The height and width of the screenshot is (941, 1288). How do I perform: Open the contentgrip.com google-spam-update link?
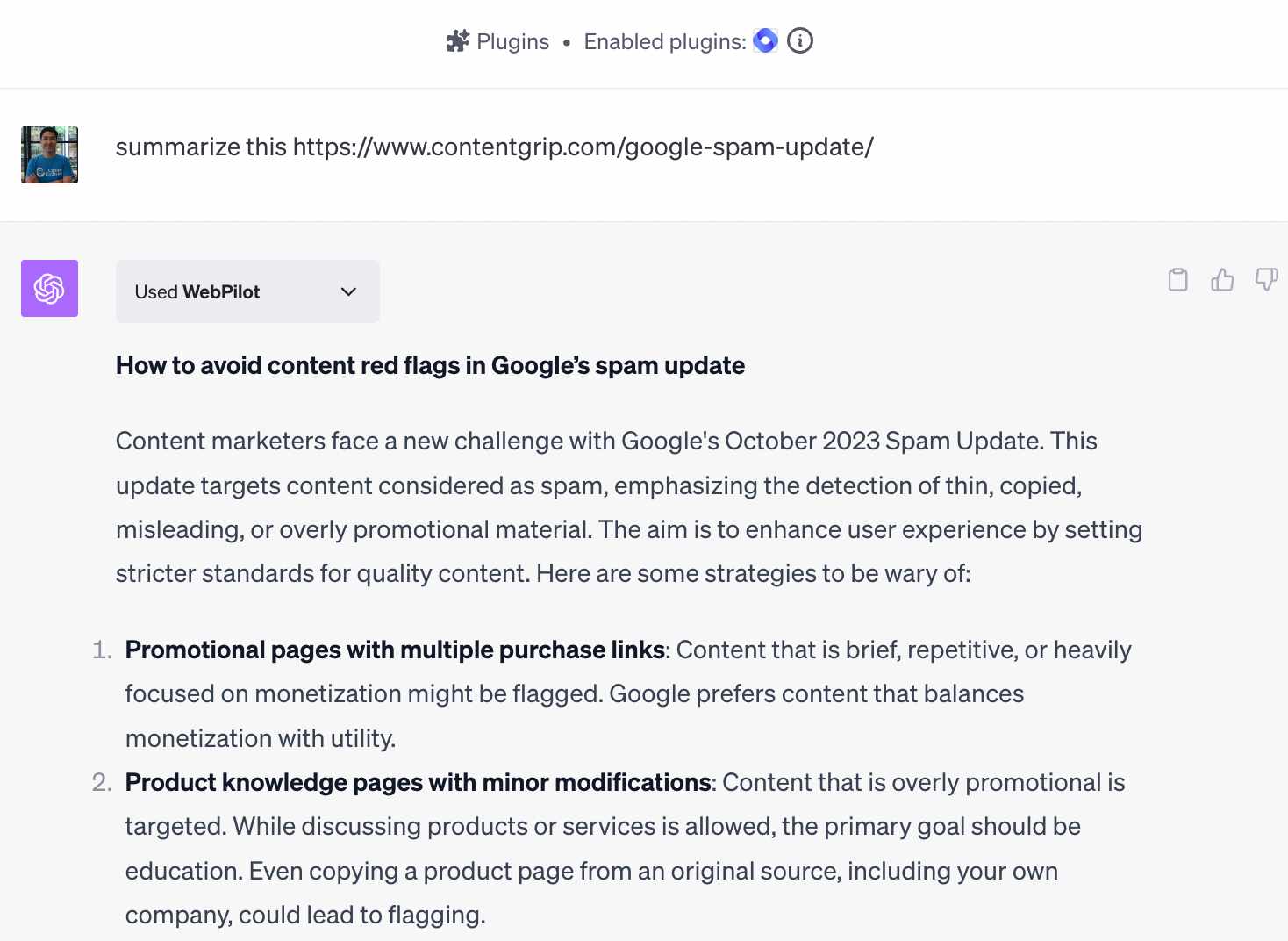(x=582, y=147)
